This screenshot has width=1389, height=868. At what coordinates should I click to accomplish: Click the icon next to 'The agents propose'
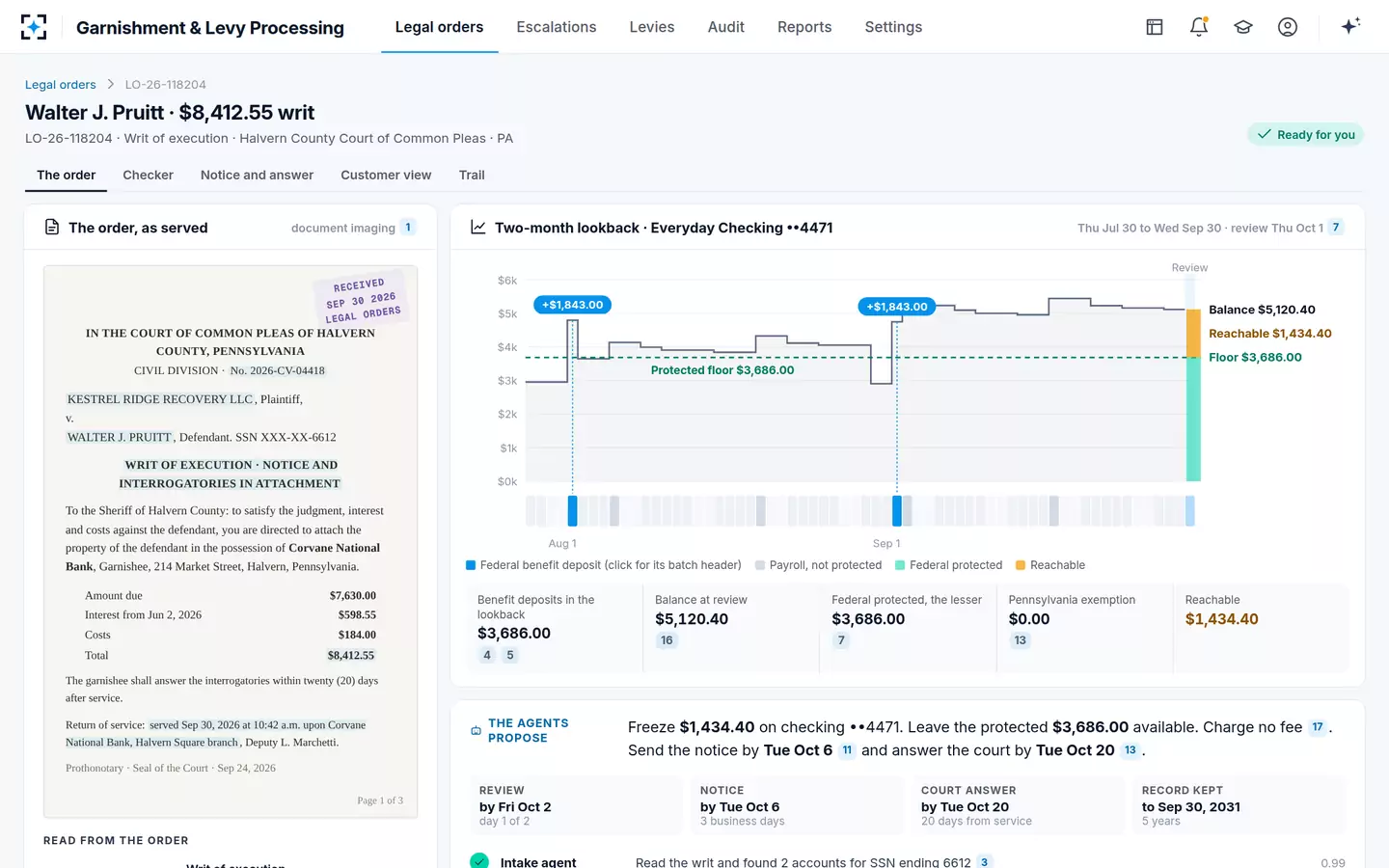pos(476,731)
